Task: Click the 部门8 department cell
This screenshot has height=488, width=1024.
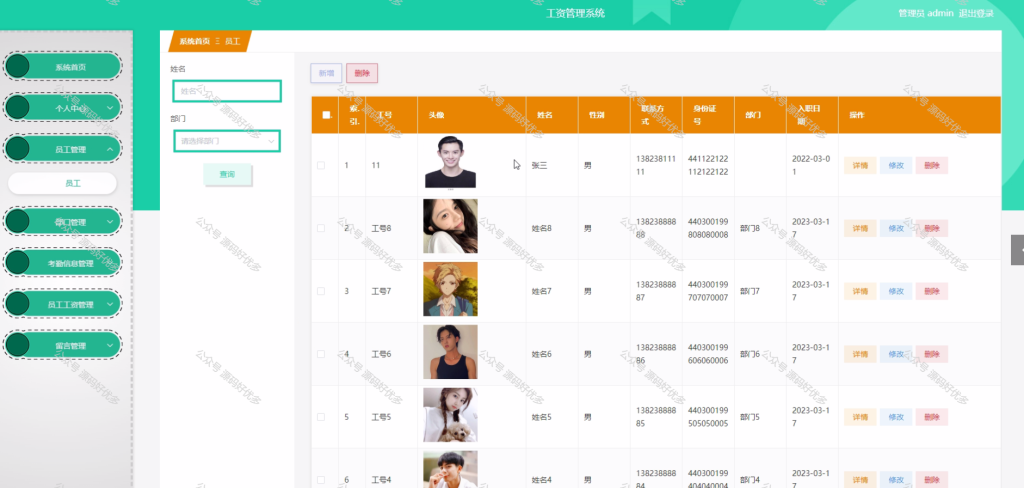Action: click(750, 229)
